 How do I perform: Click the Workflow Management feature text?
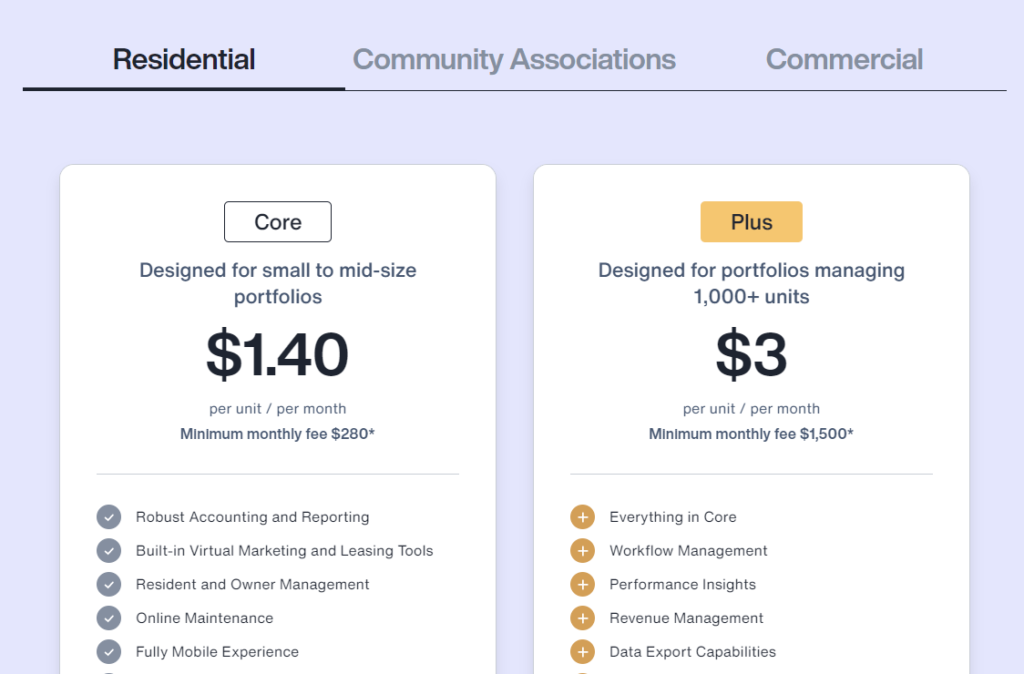(688, 551)
